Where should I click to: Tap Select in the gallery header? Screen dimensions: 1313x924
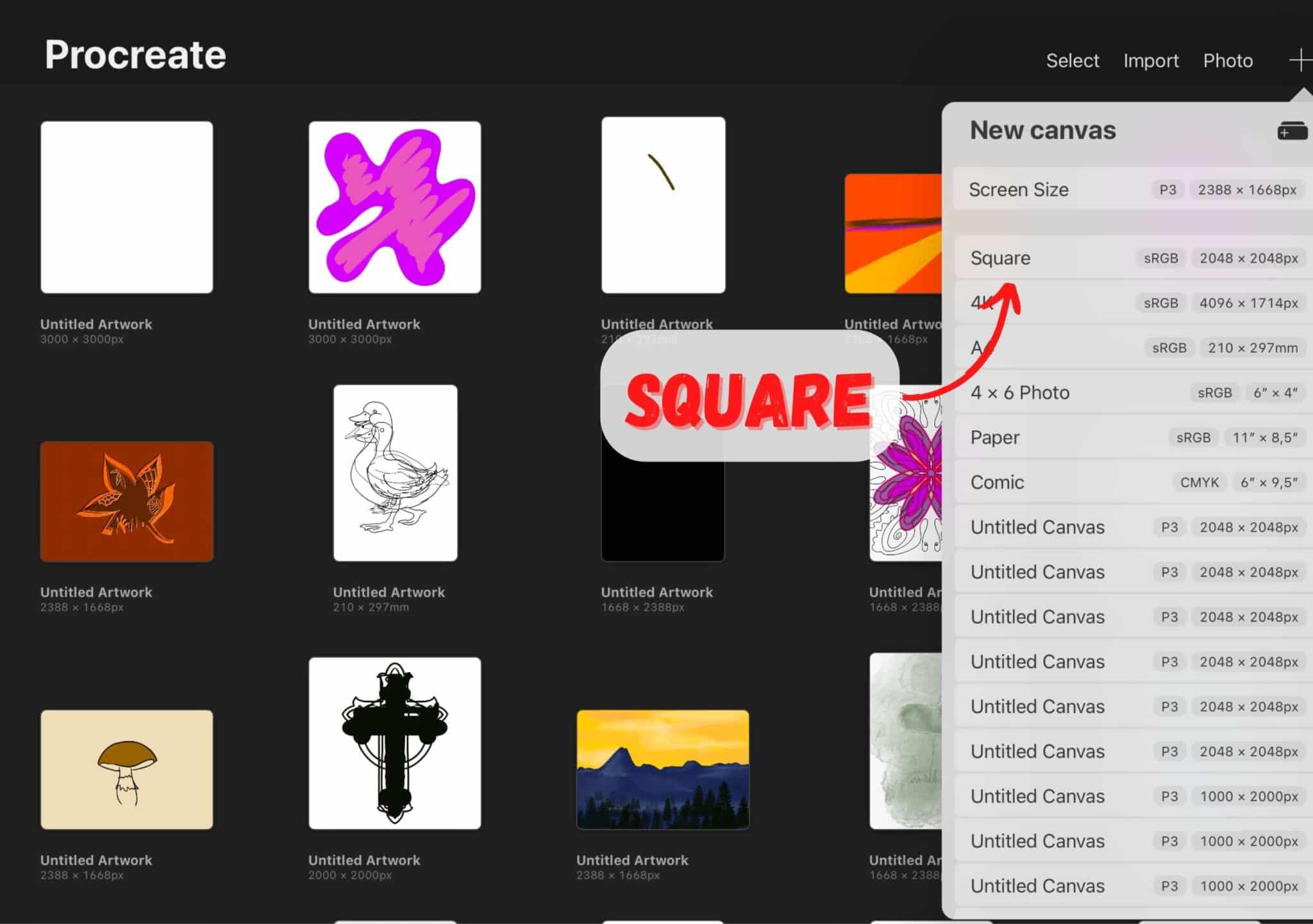[x=1073, y=60]
